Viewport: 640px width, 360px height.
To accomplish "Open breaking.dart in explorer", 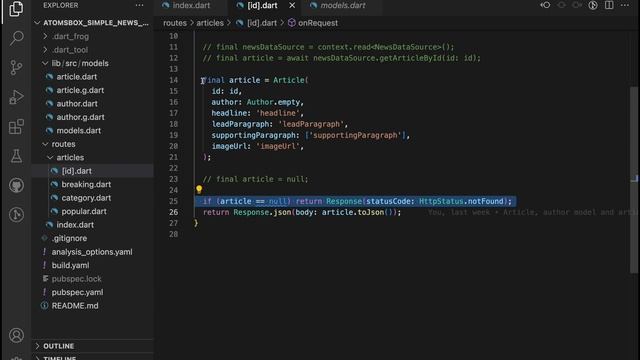I will [x=92, y=184].
